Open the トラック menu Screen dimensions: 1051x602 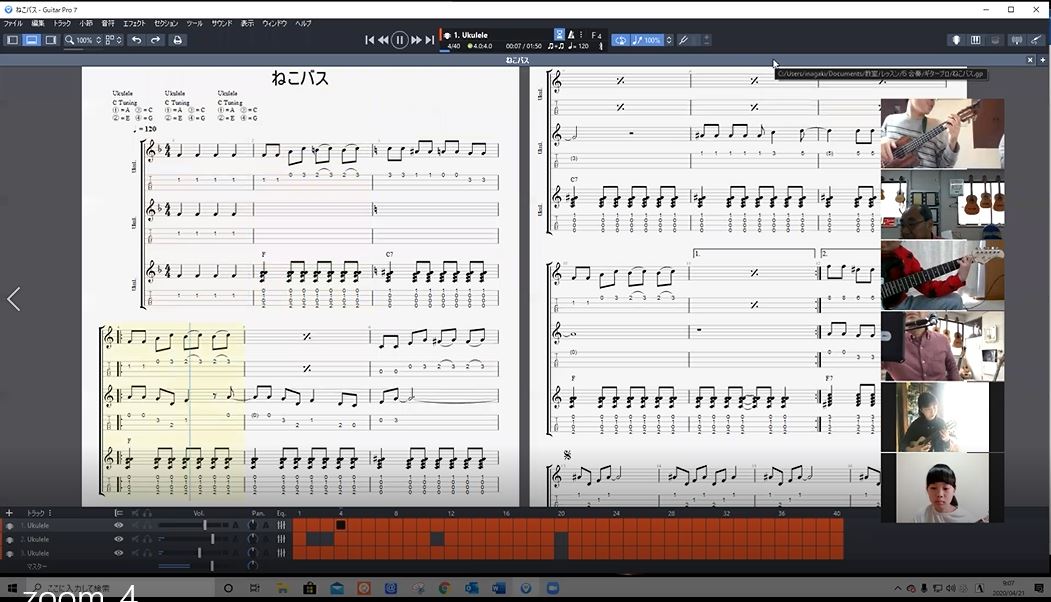tap(62, 23)
